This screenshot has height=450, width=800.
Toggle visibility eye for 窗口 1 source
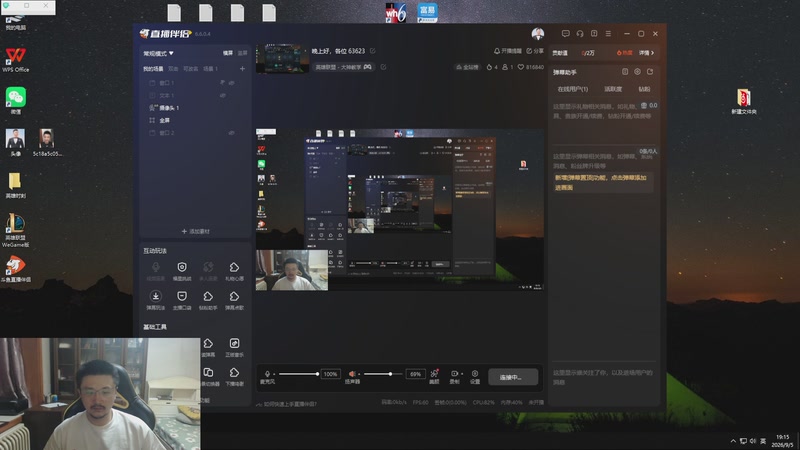tap(232, 83)
